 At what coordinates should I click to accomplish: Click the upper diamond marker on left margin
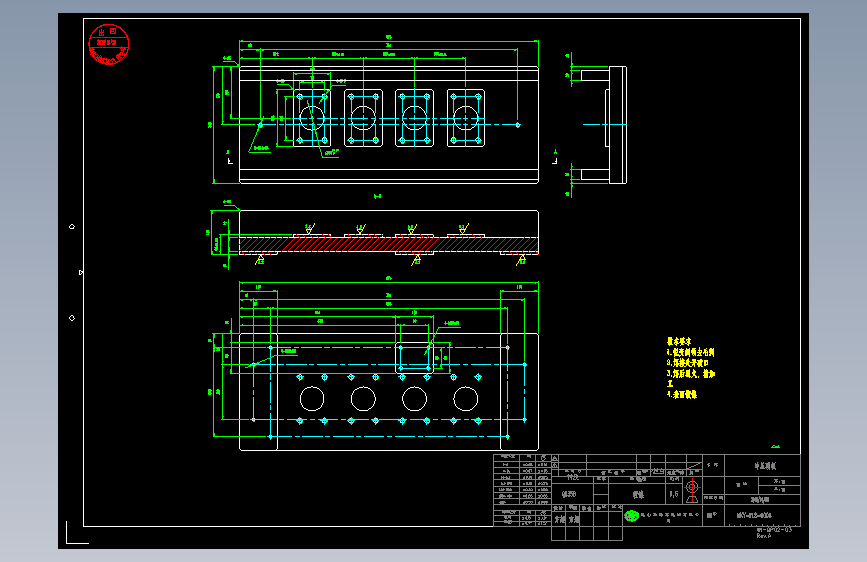(72, 227)
